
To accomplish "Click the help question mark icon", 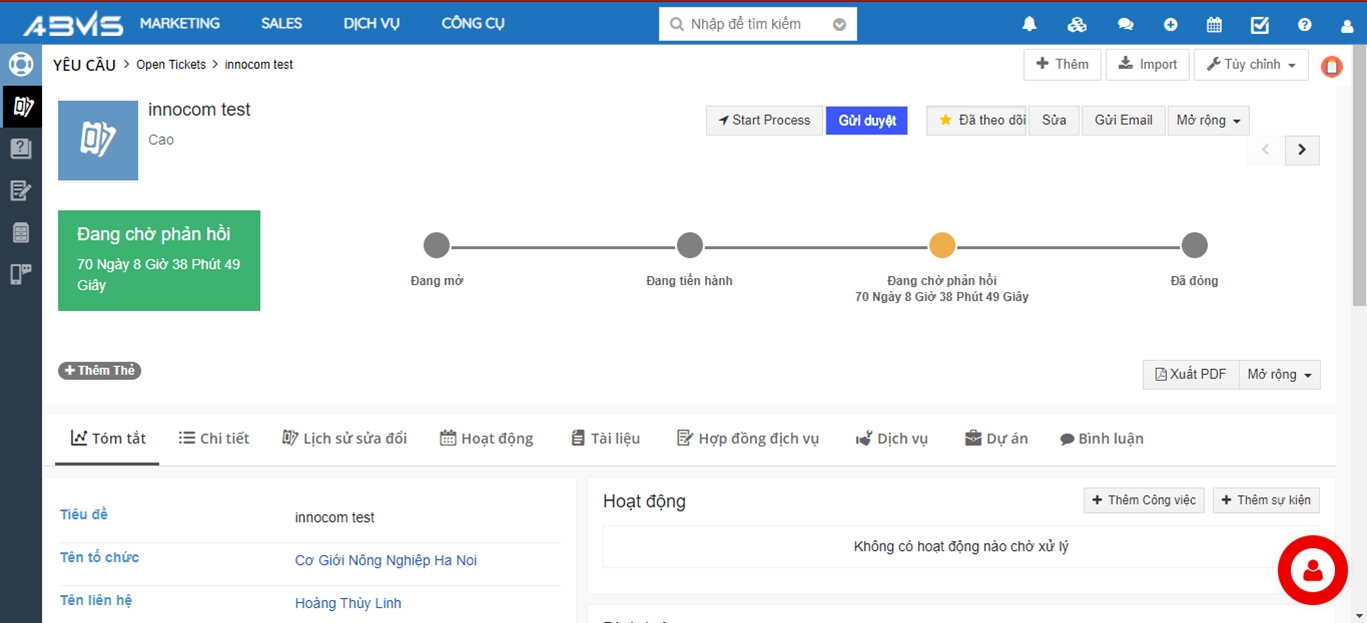I will tap(1304, 25).
